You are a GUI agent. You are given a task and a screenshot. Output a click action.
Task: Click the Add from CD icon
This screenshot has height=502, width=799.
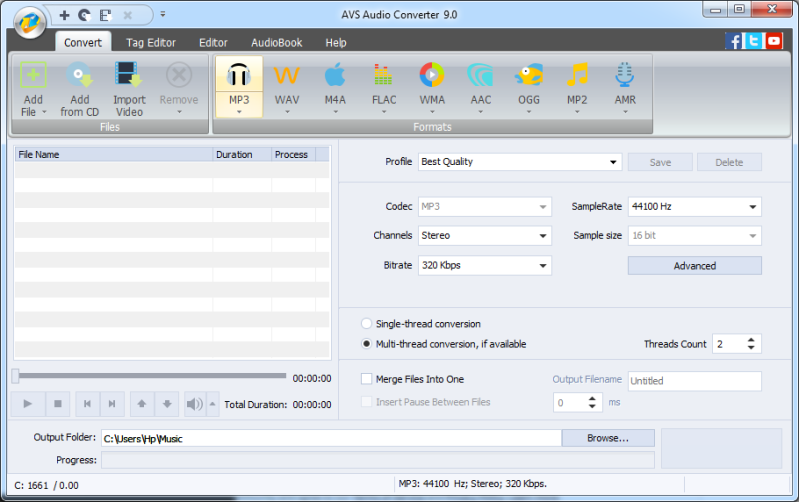tap(79, 76)
